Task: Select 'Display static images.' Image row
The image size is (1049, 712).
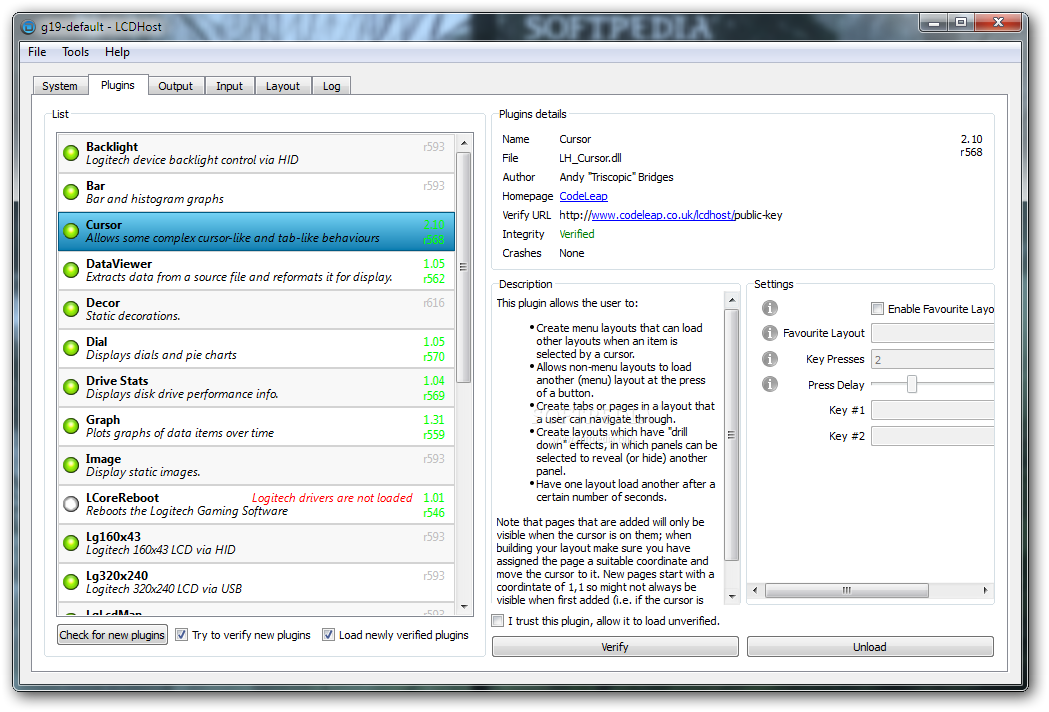Action: pyautogui.click(x=257, y=465)
